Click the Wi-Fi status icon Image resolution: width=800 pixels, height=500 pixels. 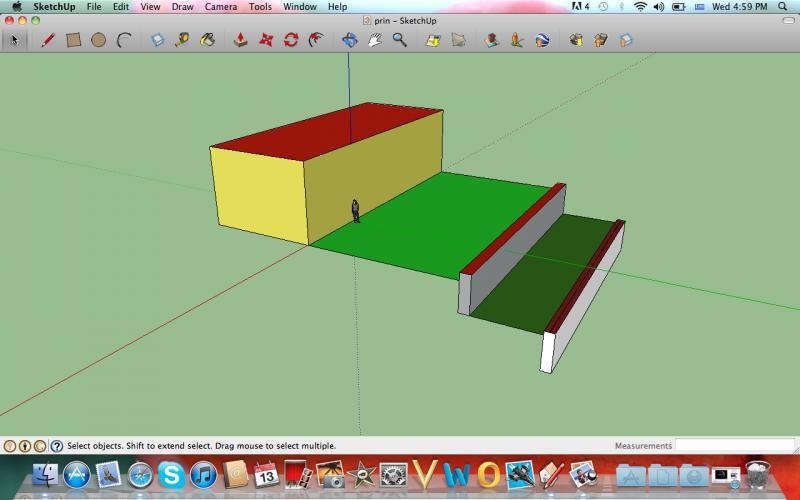point(640,7)
